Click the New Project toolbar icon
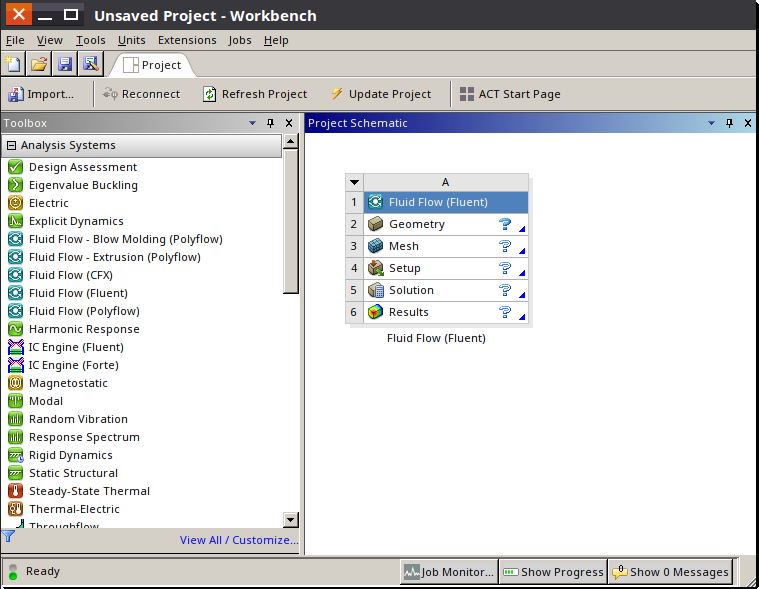 pyautogui.click(x=13, y=64)
